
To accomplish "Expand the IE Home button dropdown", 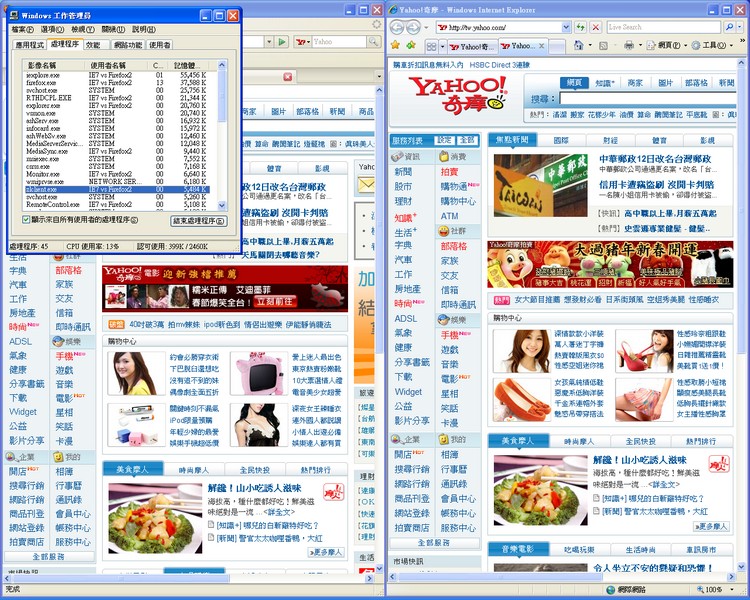I will (590, 45).
